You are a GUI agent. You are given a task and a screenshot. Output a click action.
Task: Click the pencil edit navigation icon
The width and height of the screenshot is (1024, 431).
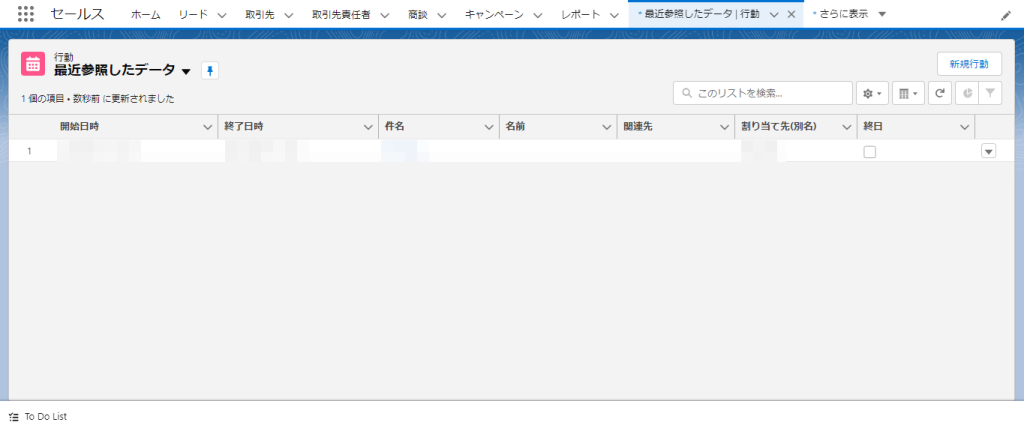pos(1006,15)
